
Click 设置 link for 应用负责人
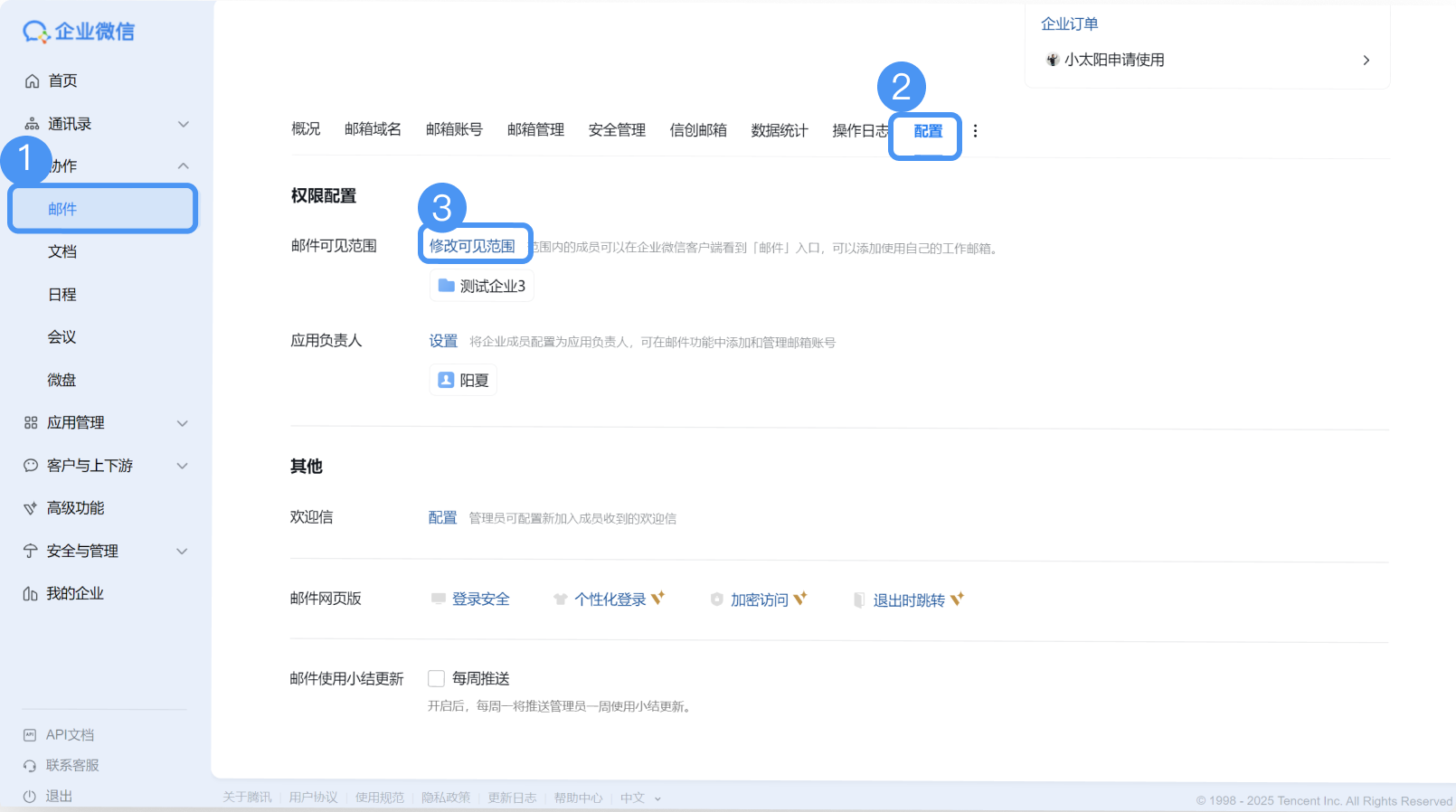[x=443, y=341]
